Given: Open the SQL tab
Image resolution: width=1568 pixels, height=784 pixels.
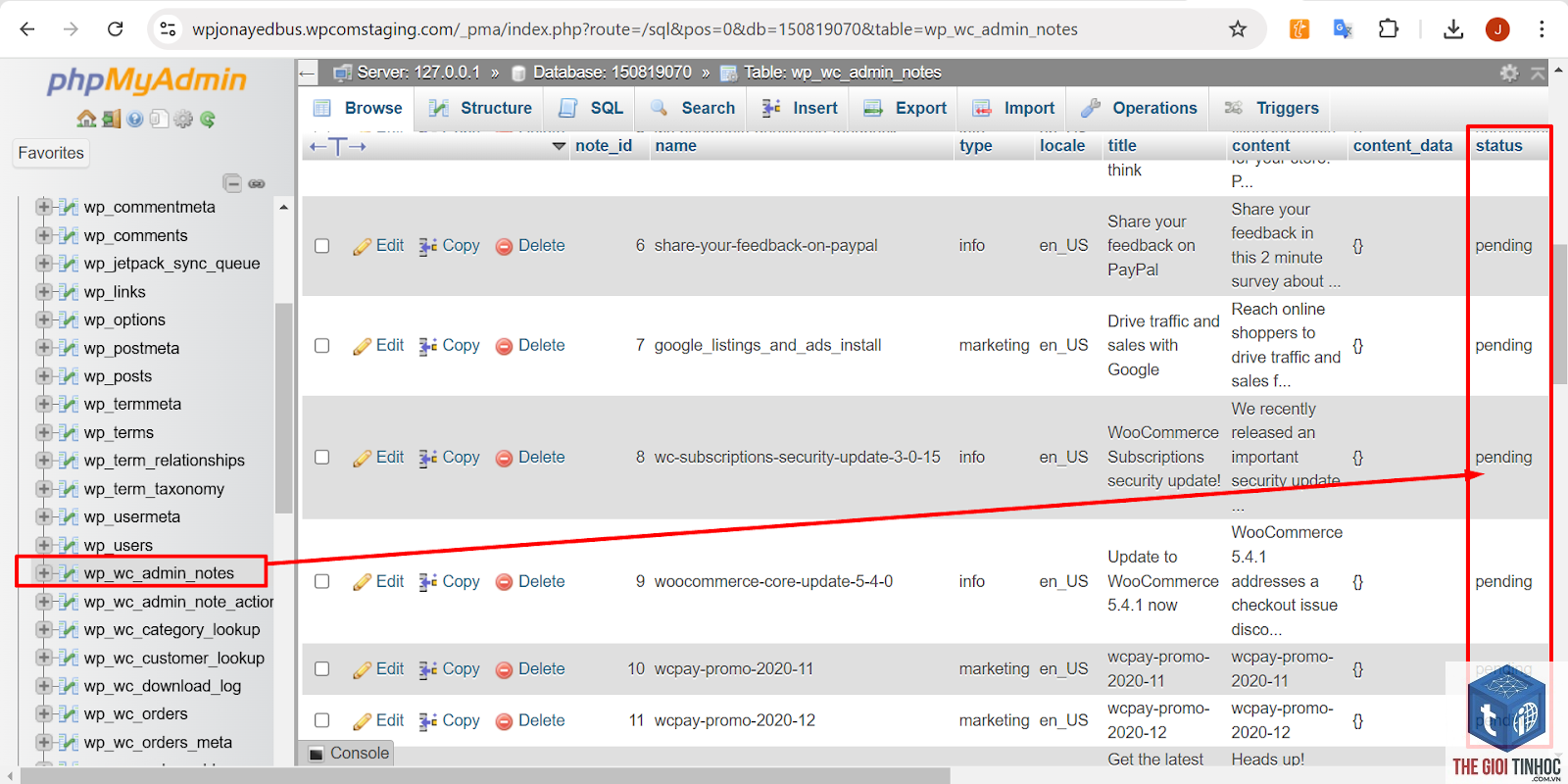Looking at the screenshot, I should (591, 108).
